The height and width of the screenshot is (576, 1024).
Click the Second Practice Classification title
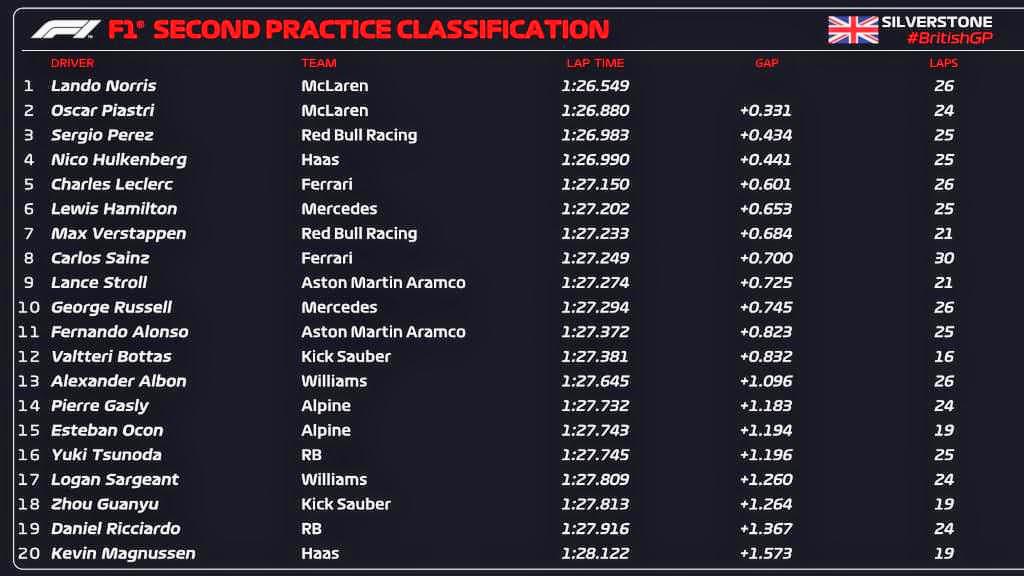point(381,29)
